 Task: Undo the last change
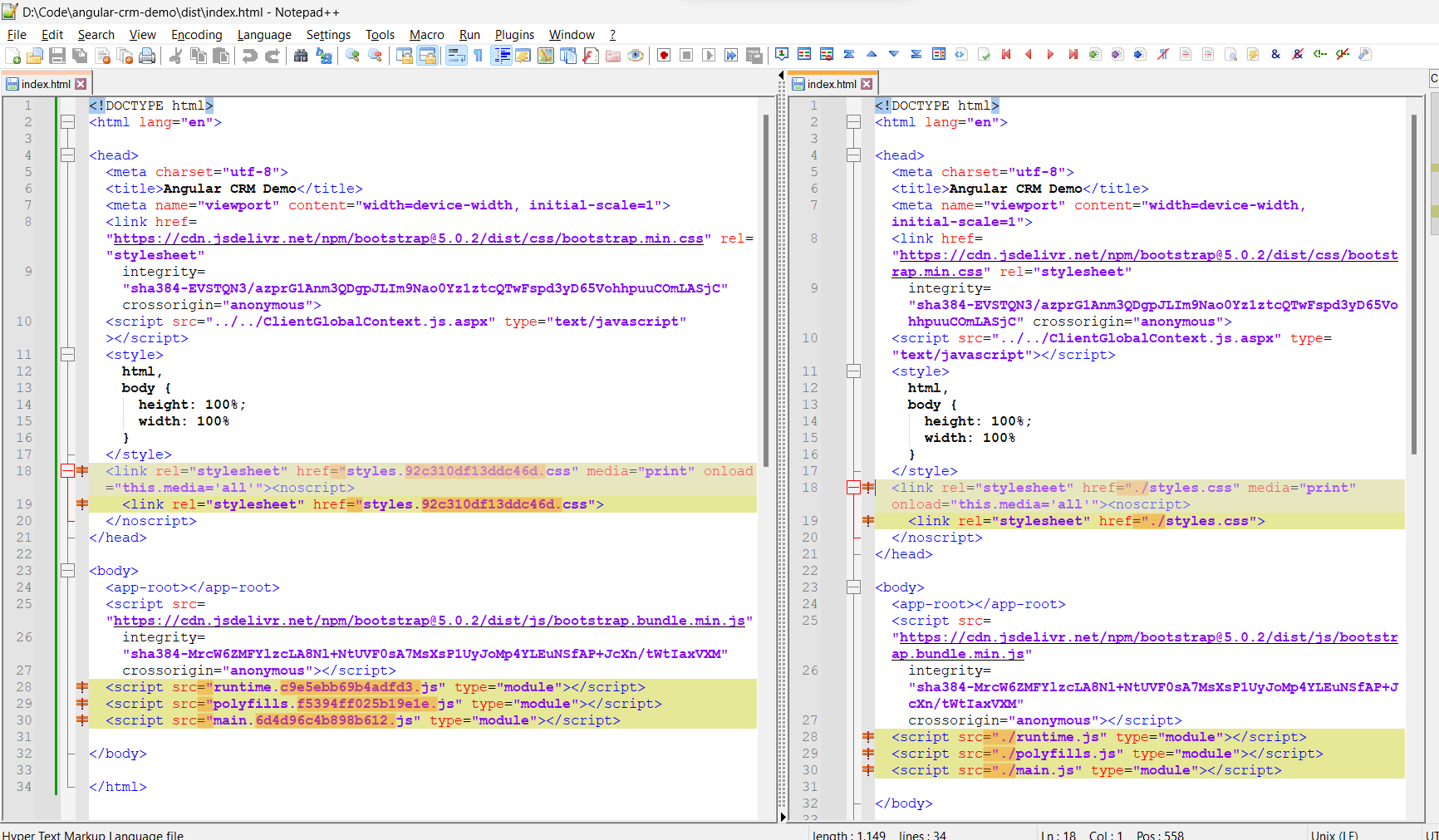(x=249, y=56)
